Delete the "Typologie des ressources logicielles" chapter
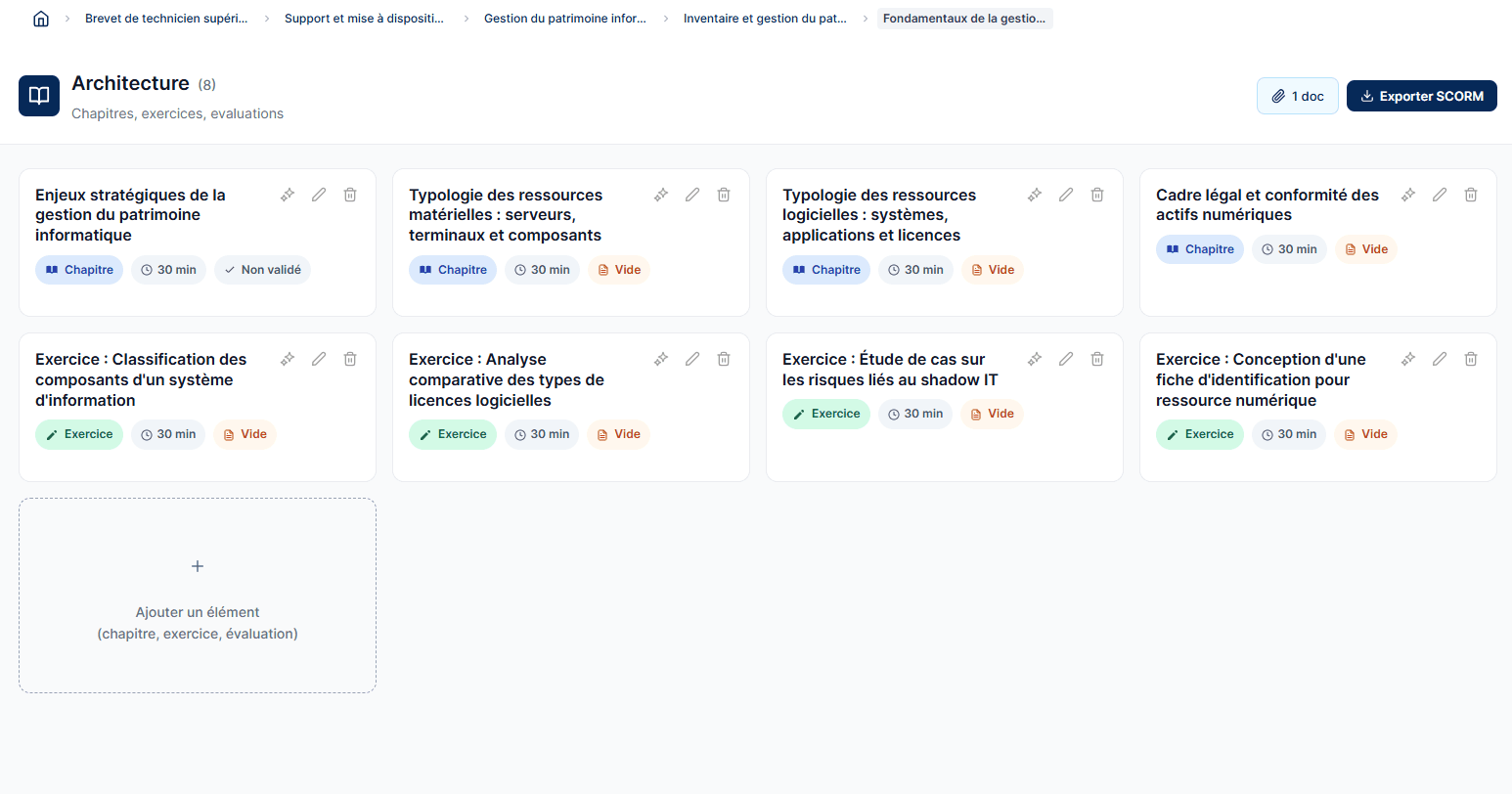This screenshot has width=1512, height=794. click(1097, 195)
